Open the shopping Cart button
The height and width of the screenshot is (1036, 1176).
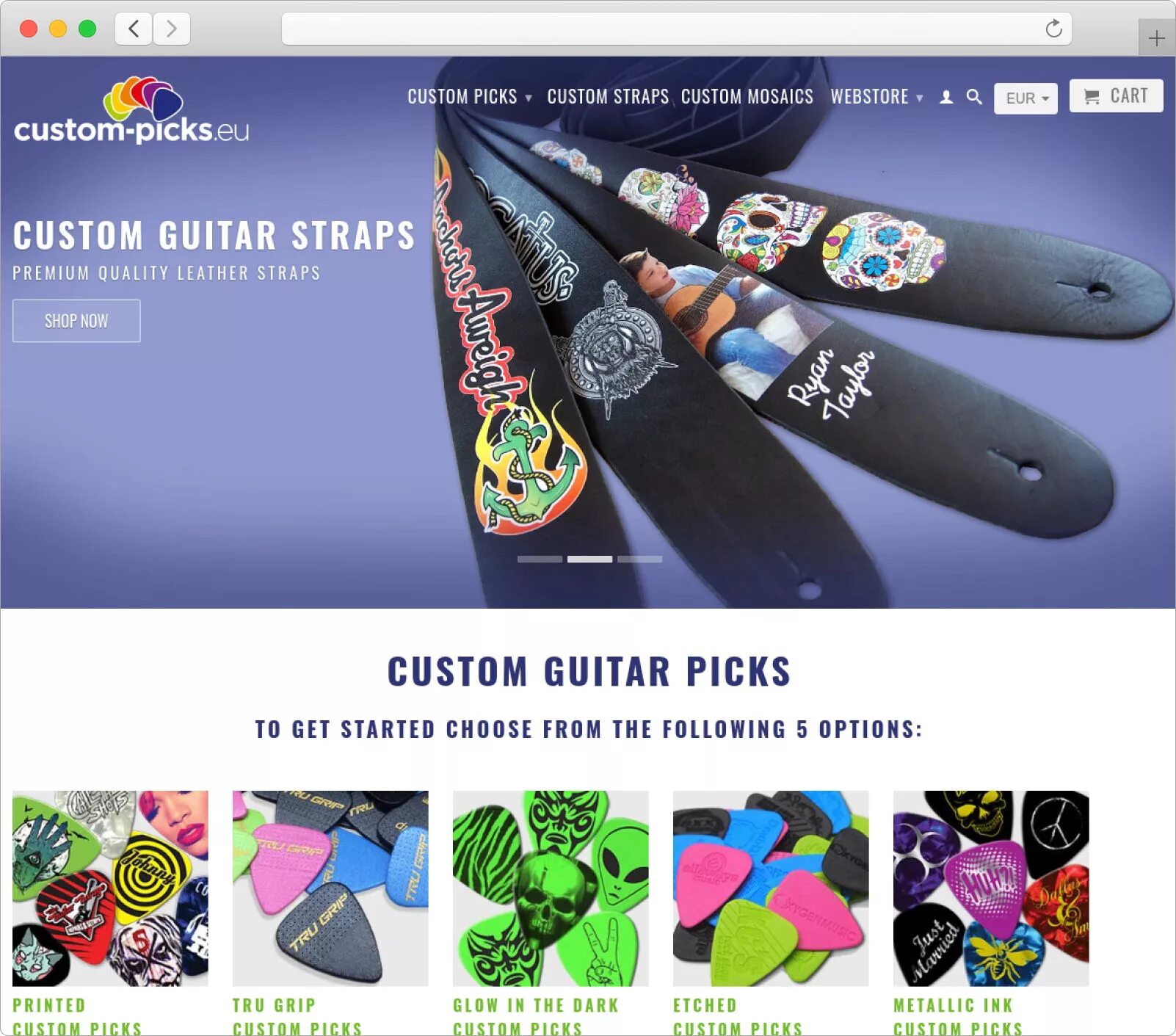(1116, 95)
